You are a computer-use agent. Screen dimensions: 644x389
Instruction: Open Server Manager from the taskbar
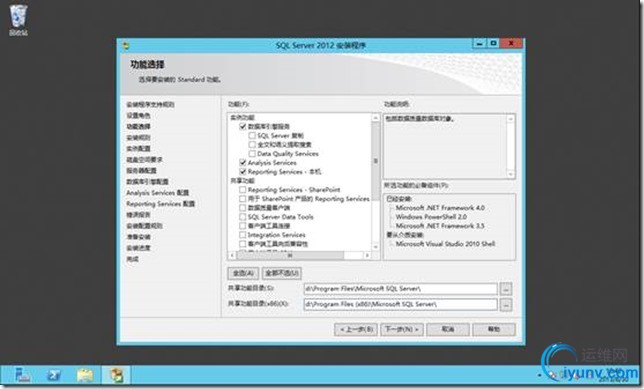22,375
